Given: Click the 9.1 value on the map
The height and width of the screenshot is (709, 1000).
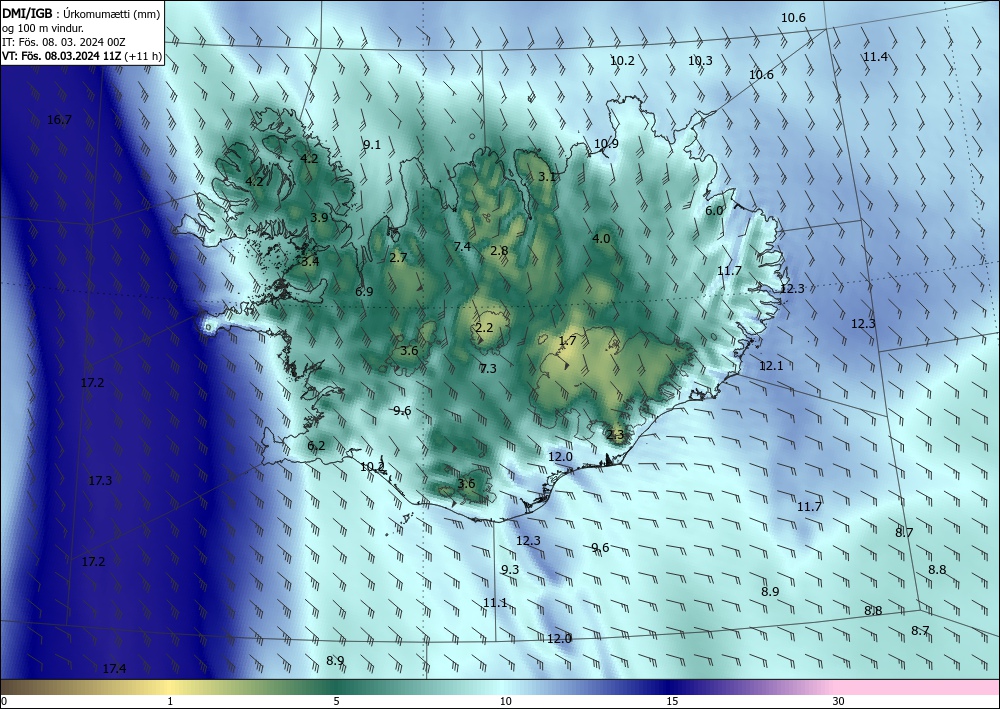Looking at the screenshot, I should point(372,145).
